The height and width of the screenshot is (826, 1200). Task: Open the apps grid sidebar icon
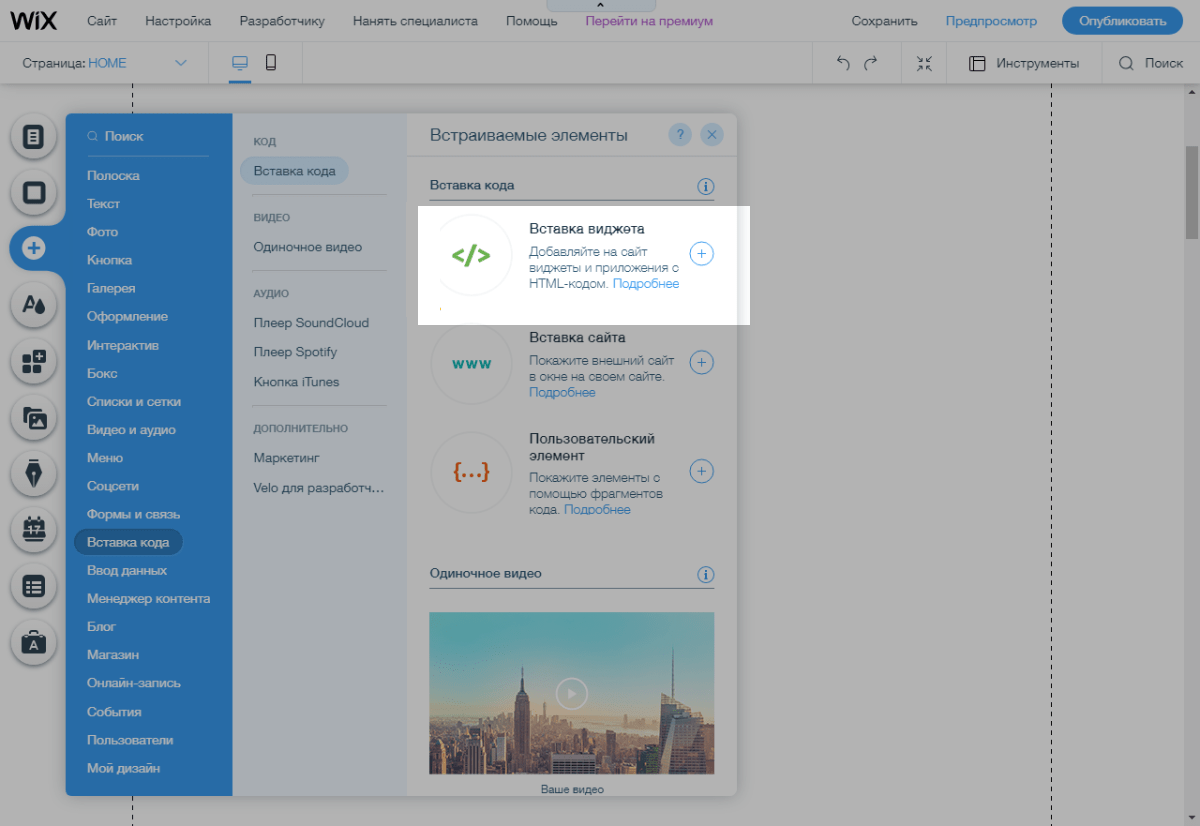[34, 361]
